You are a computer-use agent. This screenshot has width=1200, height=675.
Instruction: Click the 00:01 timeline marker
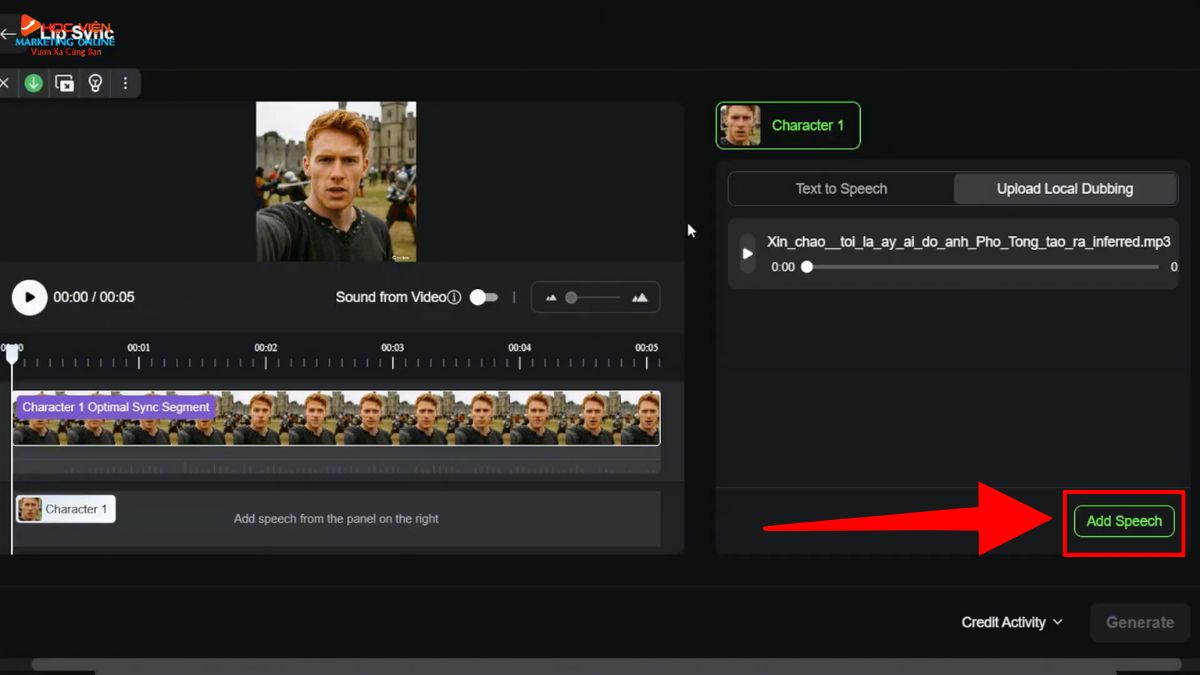tap(138, 348)
